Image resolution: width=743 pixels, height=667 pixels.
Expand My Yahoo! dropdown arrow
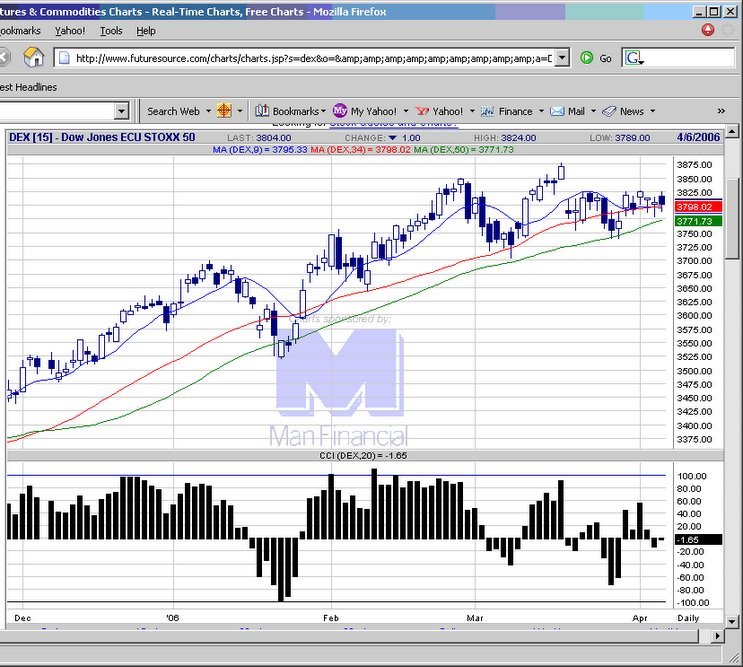[x=406, y=111]
